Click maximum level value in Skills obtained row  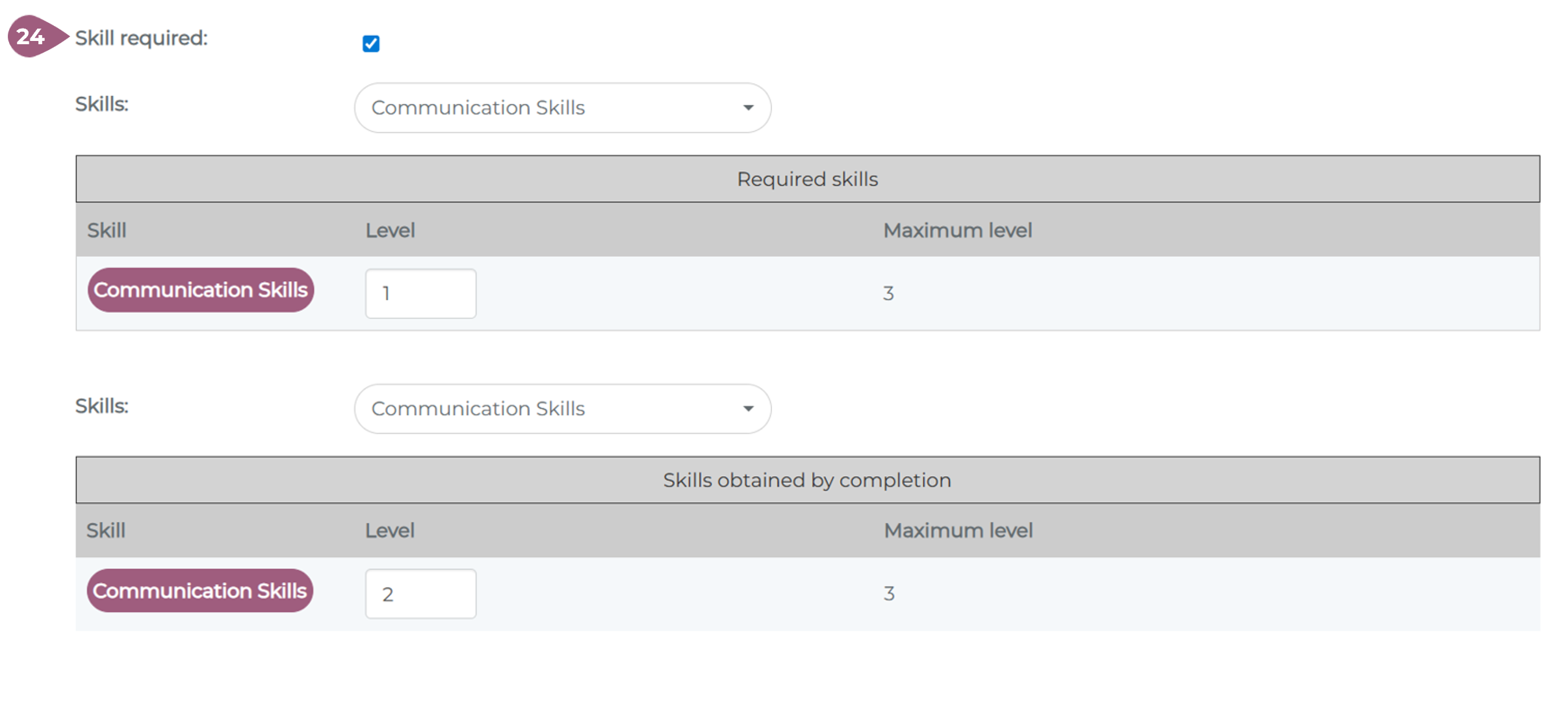click(889, 594)
